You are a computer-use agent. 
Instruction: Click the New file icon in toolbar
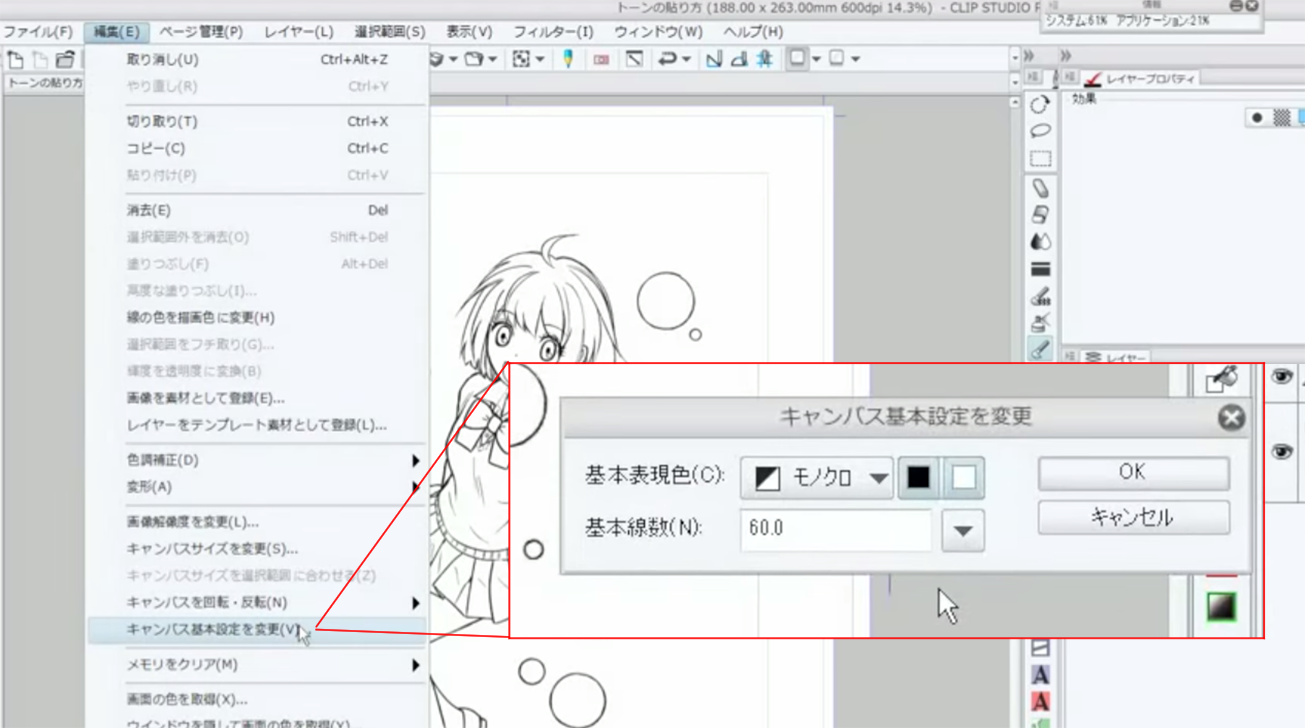pyautogui.click(x=15, y=60)
